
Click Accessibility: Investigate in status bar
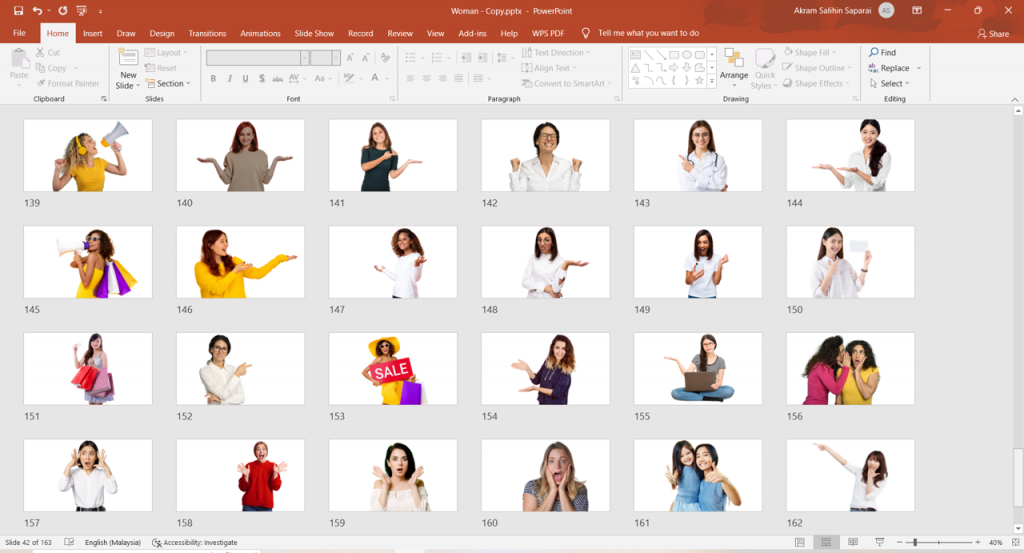click(x=195, y=542)
